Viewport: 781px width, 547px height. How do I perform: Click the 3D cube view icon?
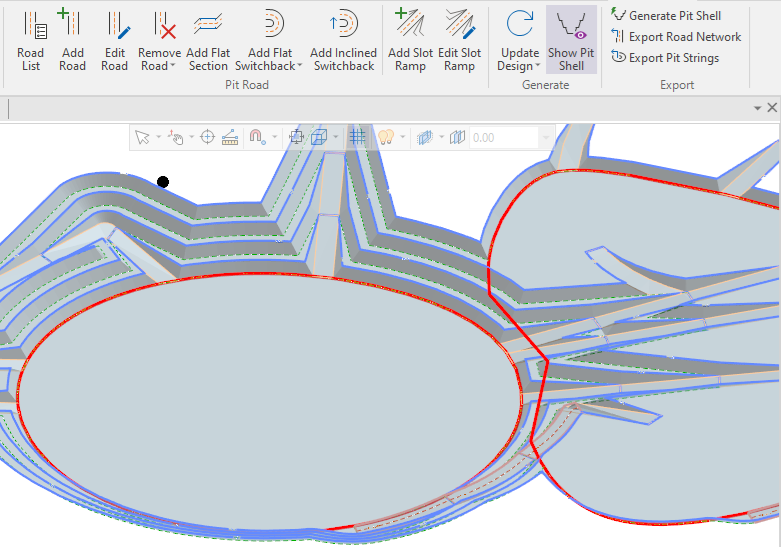(319, 137)
